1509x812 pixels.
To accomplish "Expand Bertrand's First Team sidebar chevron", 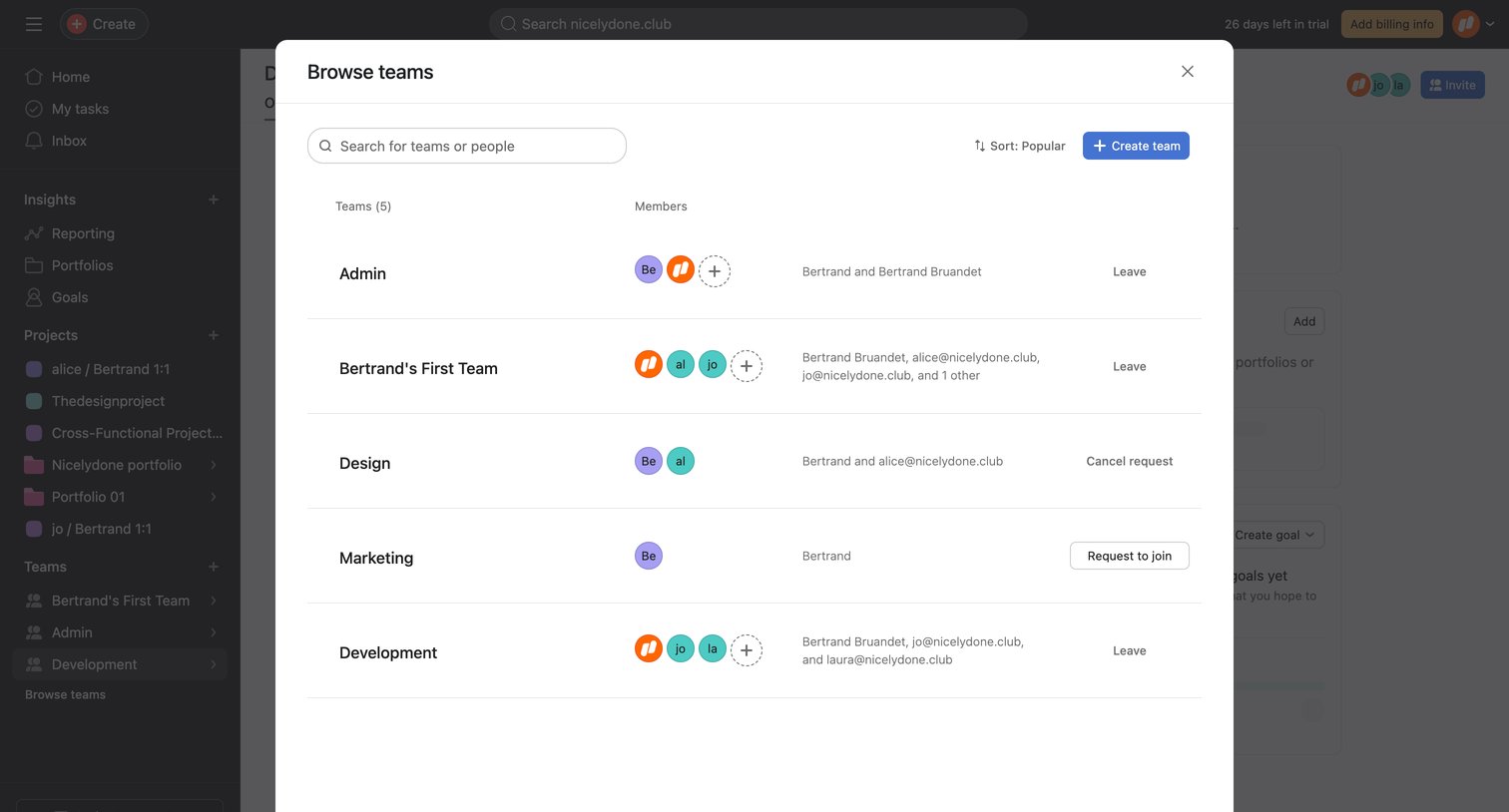I will [x=214, y=601].
